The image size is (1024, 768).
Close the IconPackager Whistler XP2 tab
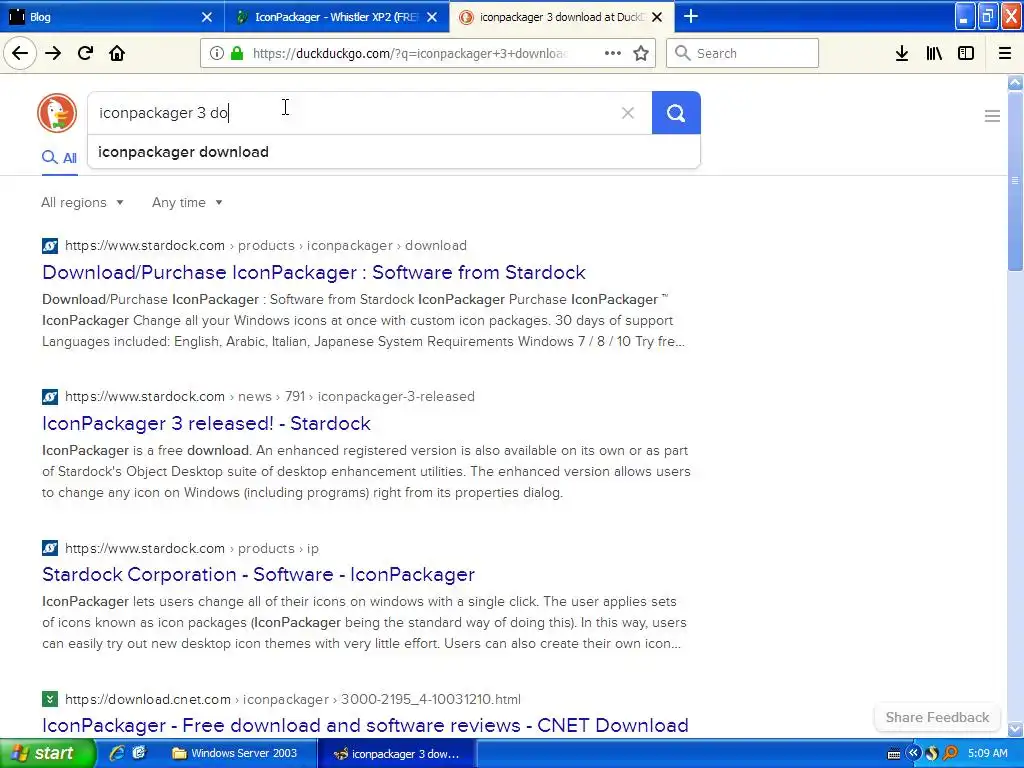[432, 17]
